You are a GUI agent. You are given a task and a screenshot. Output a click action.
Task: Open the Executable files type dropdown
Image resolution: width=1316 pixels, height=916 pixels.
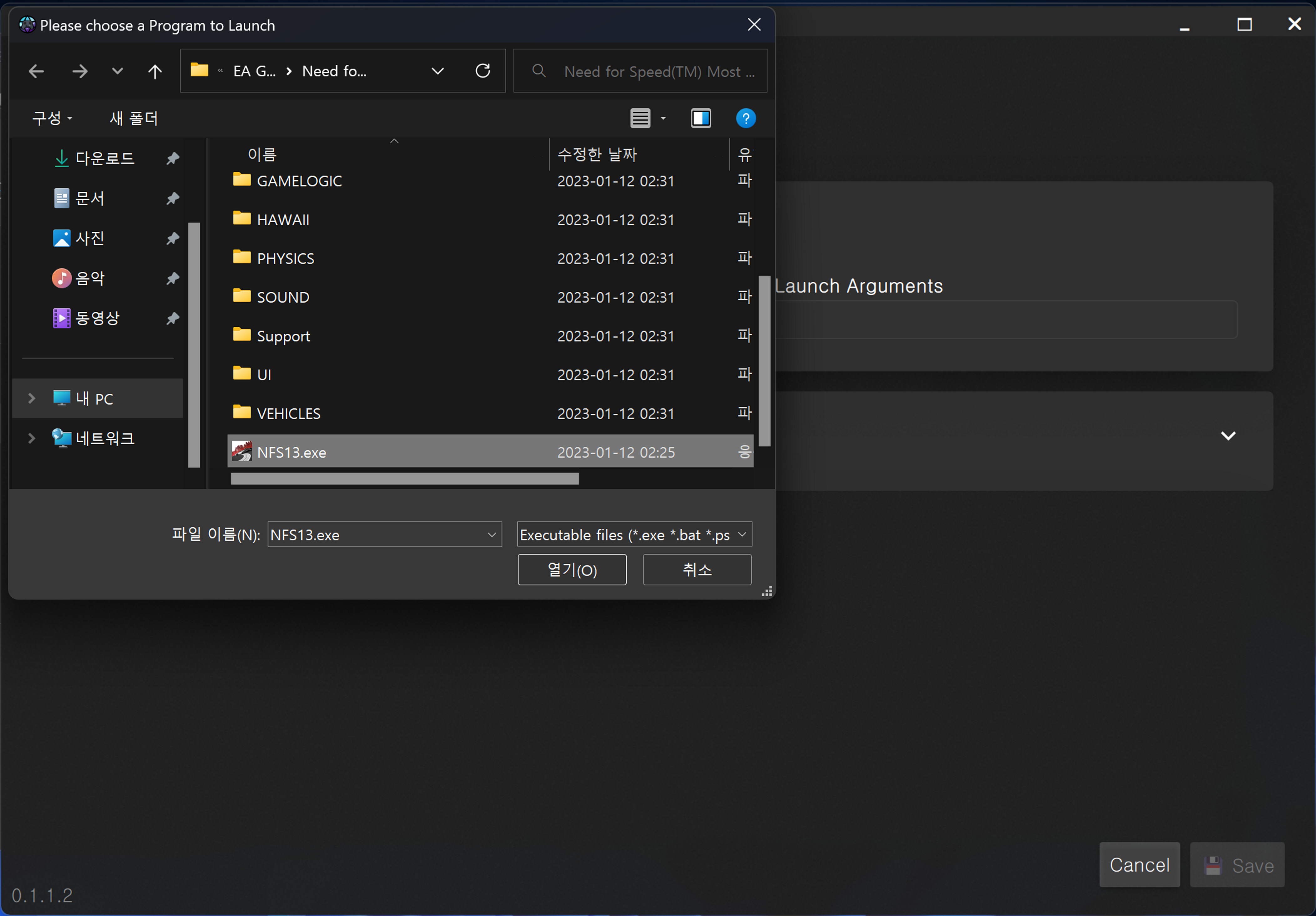click(634, 535)
